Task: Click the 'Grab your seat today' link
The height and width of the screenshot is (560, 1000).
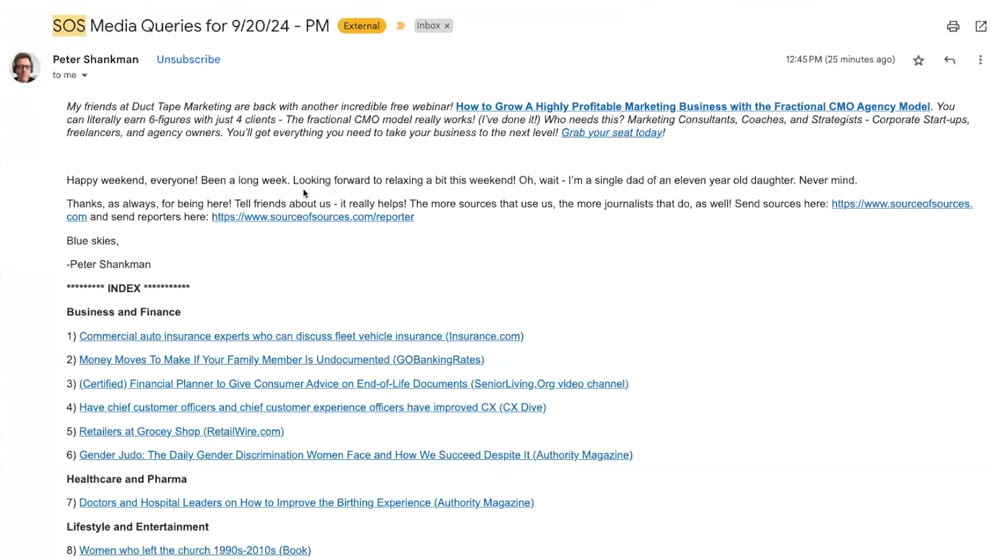Action: 612,133
